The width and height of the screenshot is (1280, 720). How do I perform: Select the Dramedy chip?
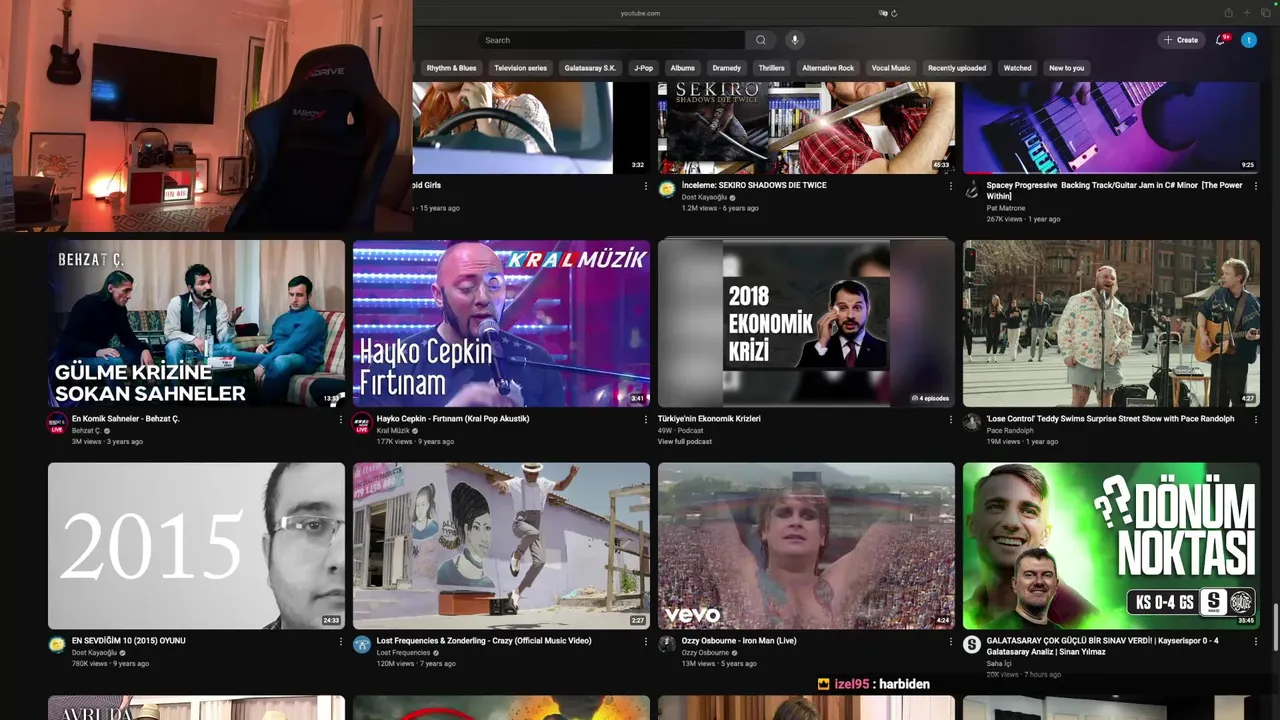[726, 68]
